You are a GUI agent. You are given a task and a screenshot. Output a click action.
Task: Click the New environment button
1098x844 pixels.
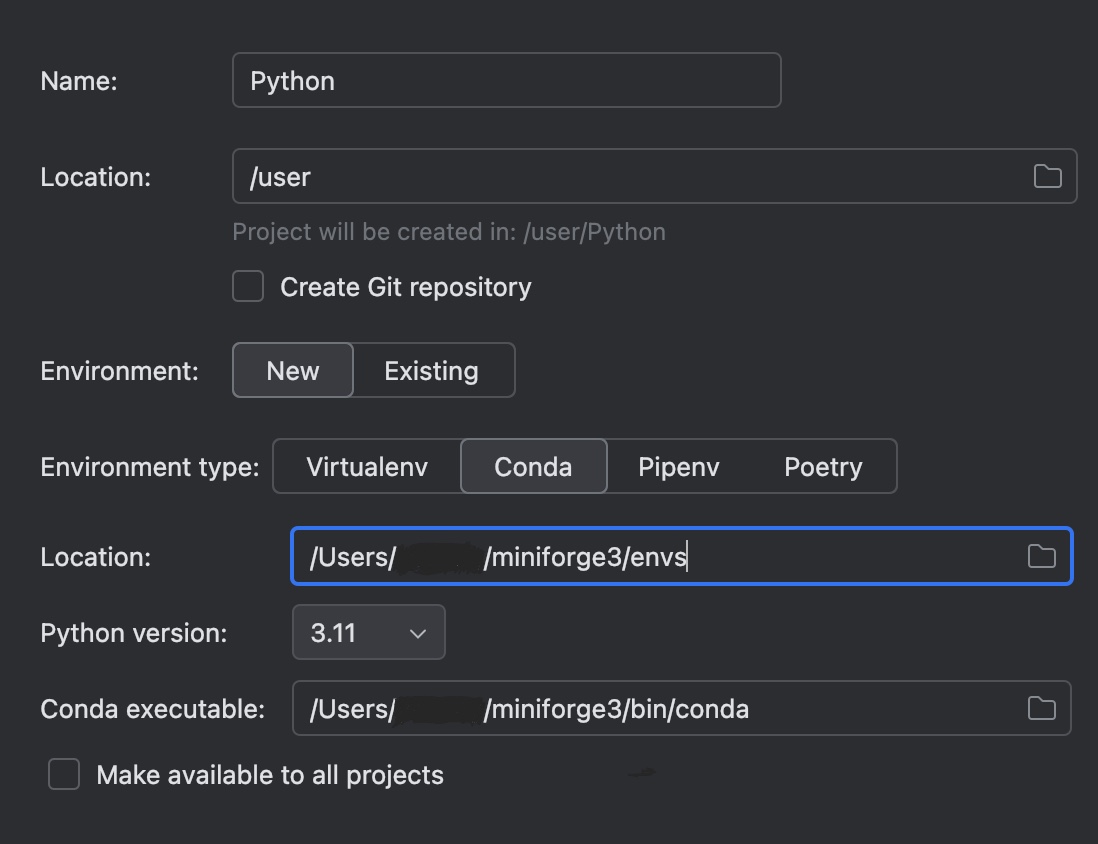pos(292,370)
